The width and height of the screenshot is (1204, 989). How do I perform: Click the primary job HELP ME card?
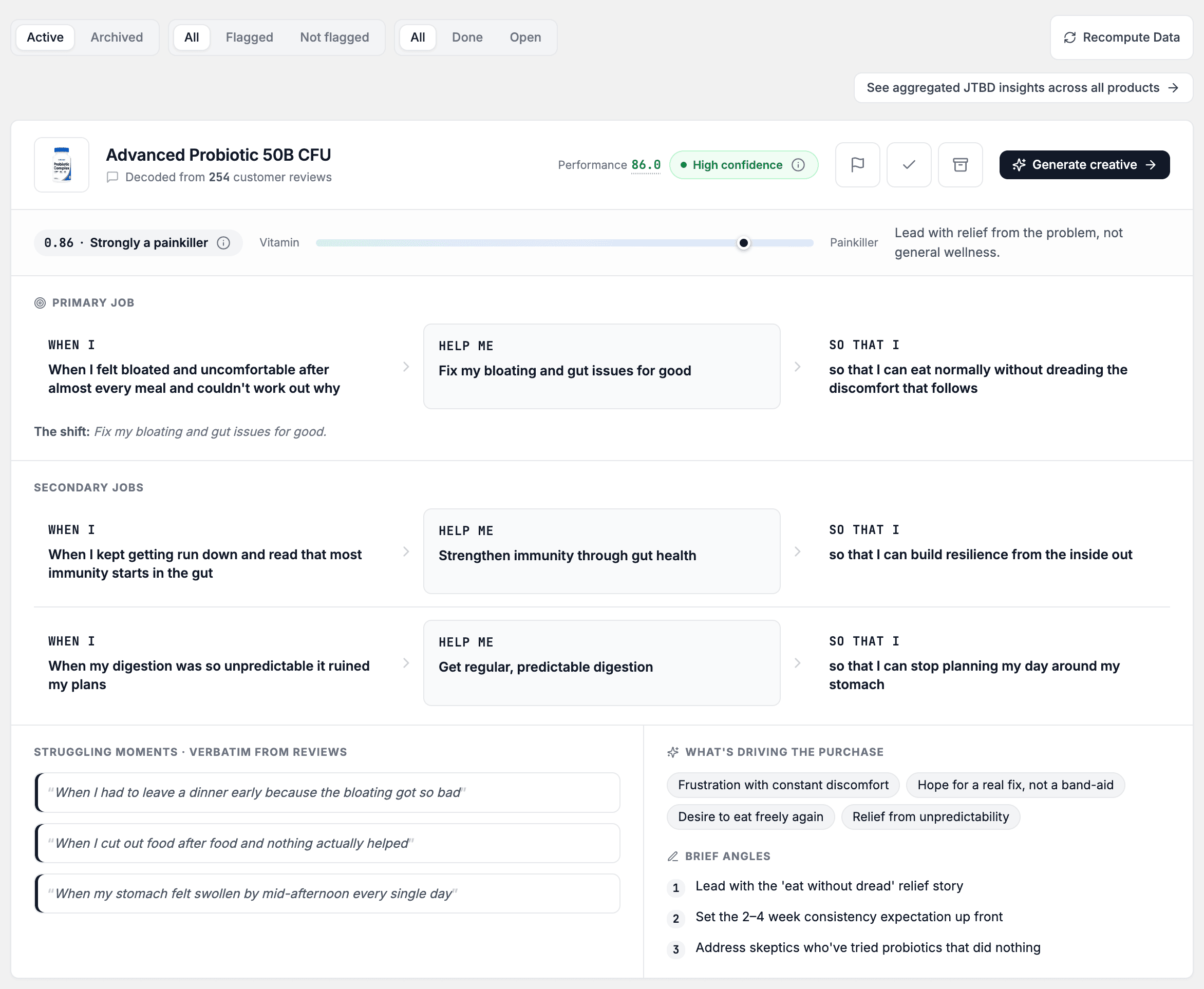pos(601,366)
